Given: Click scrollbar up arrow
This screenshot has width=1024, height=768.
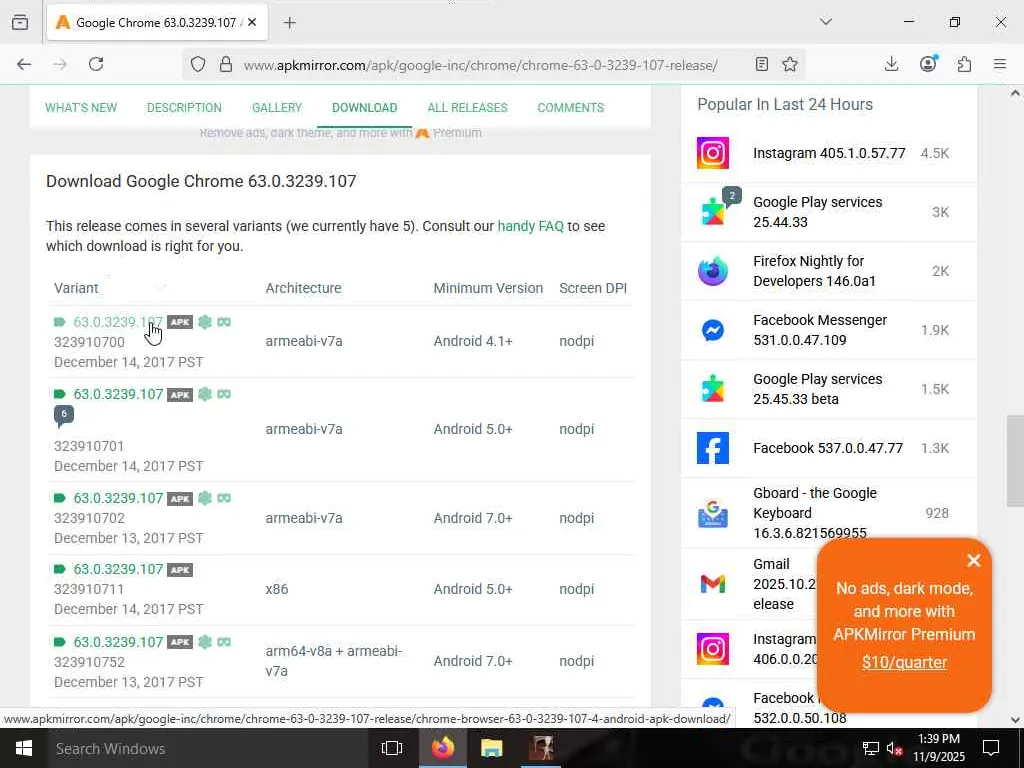Looking at the screenshot, I should click(x=1015, y=93).
